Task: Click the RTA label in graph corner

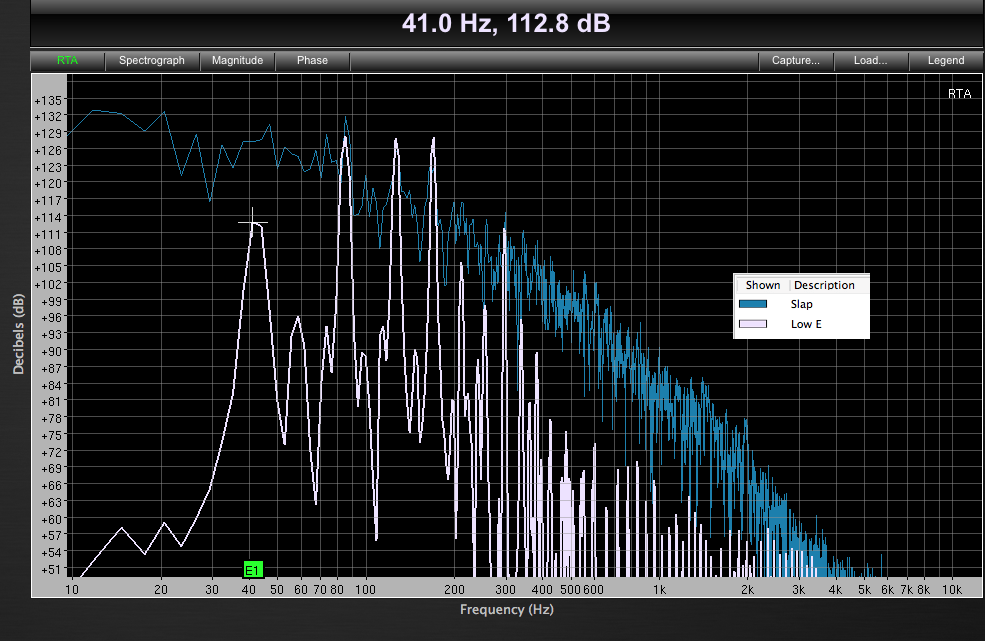Action: (959, 94)
